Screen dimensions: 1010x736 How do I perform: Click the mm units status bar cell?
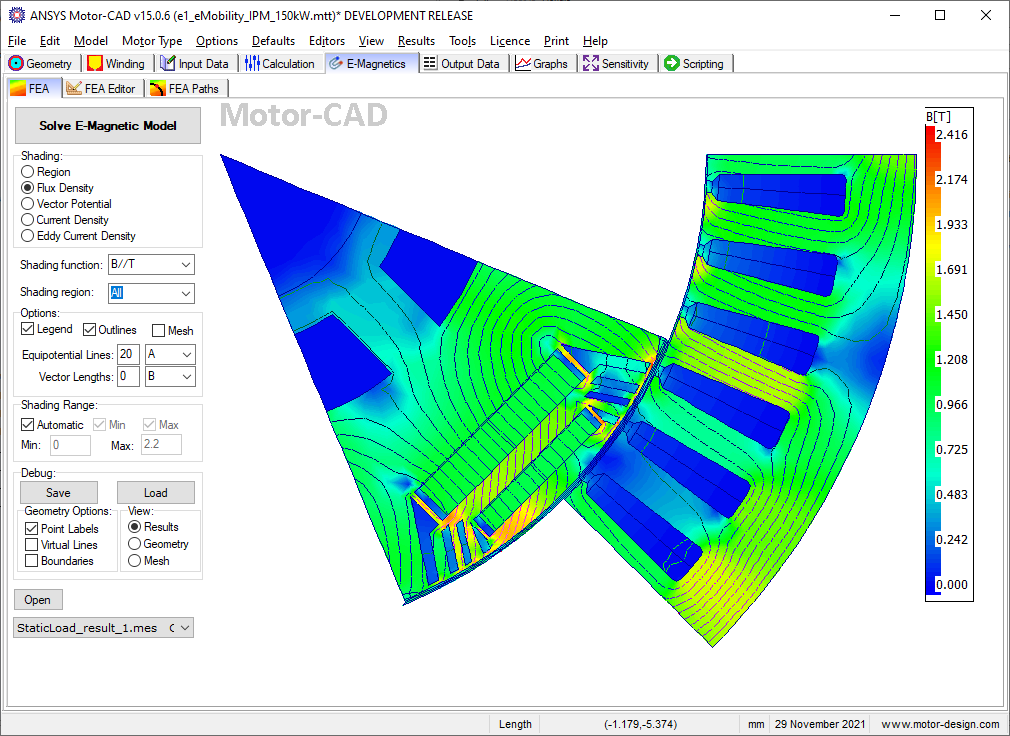pyautogui.click(x=756, y=724)
